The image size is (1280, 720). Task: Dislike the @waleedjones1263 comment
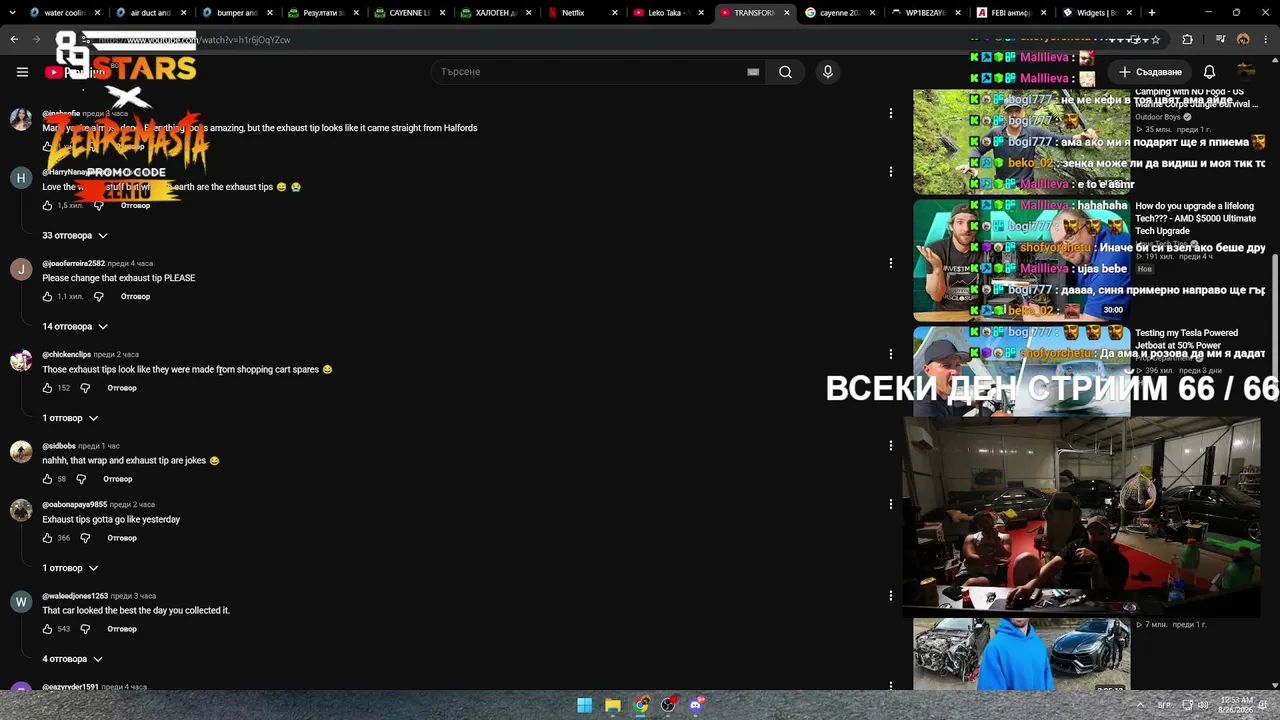click(x=85, y=629)
